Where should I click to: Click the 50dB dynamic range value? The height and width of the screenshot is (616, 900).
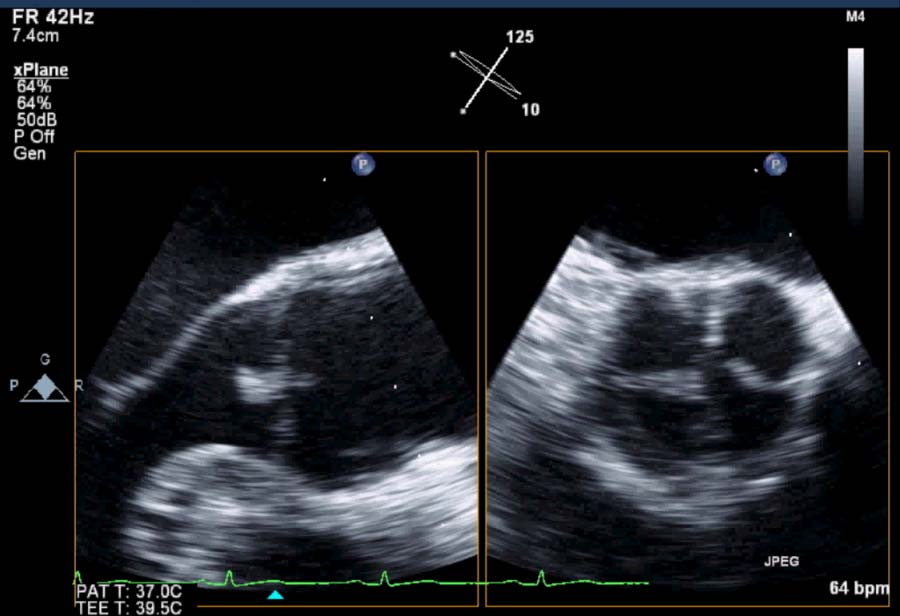click(38, 120)
